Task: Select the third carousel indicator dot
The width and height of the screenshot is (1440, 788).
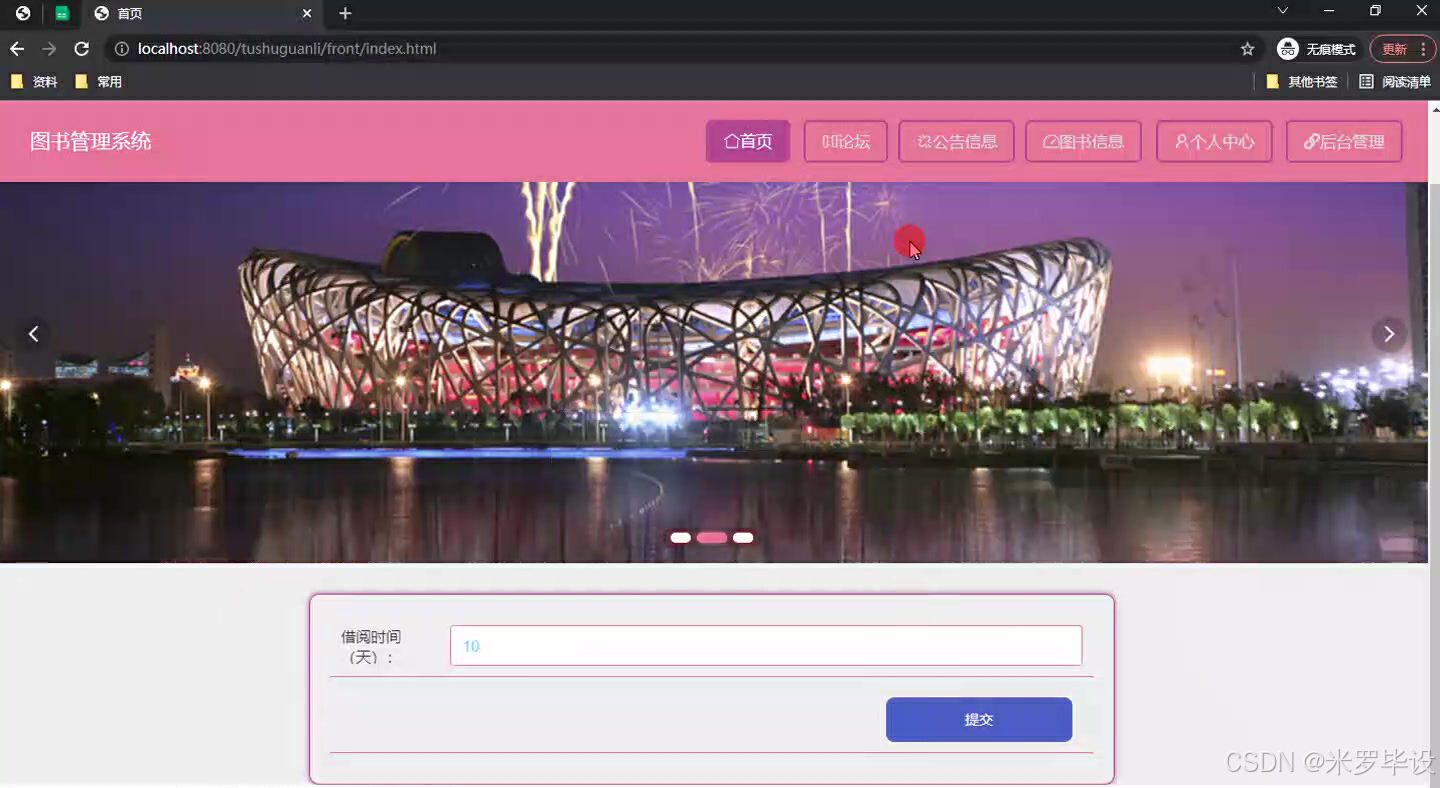Action: (743, 538)
